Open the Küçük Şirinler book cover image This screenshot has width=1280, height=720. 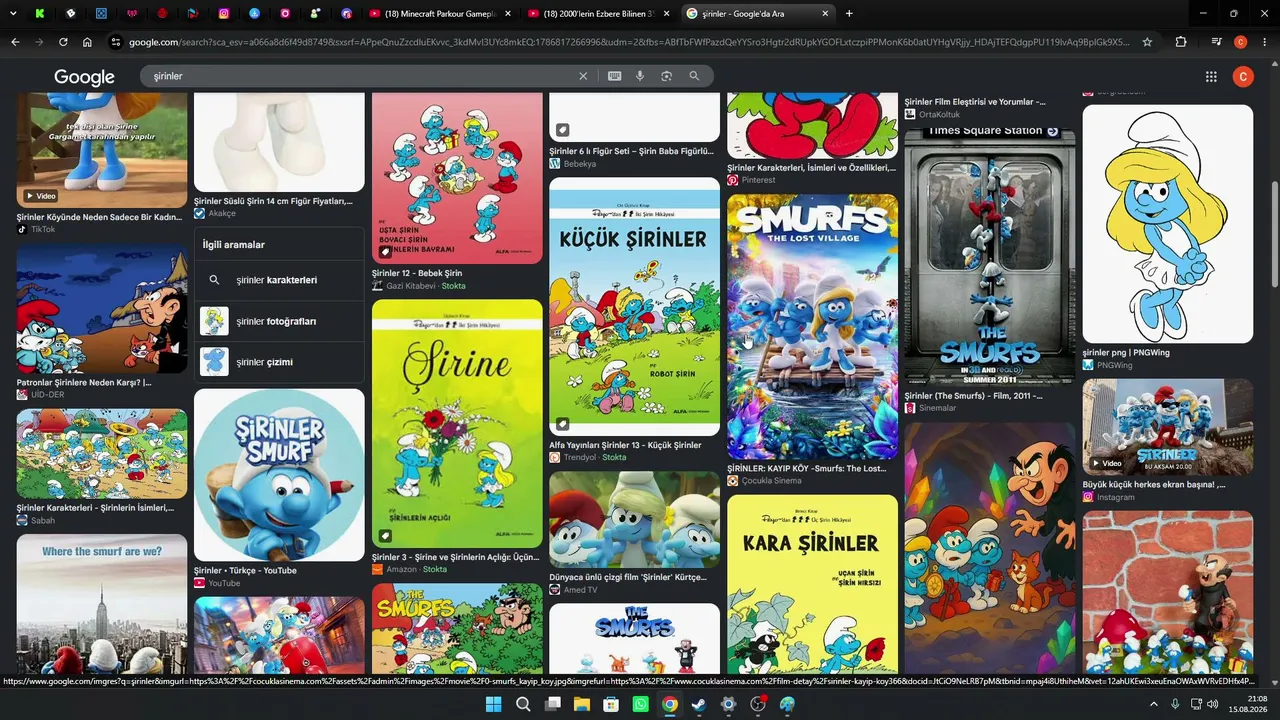coord(634,306)
